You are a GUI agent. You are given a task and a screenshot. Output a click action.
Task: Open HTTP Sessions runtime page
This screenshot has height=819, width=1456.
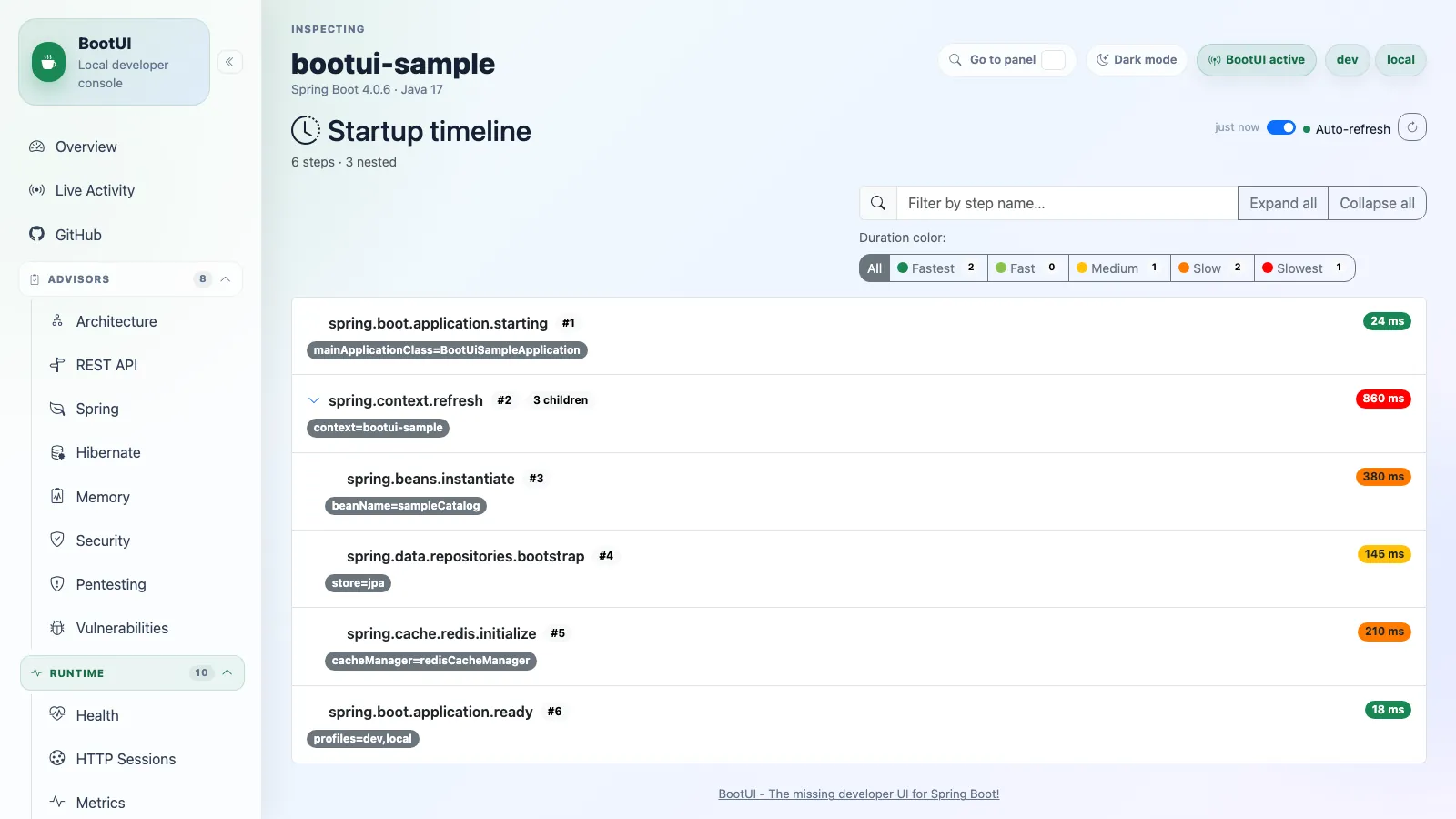coord(126,759)
